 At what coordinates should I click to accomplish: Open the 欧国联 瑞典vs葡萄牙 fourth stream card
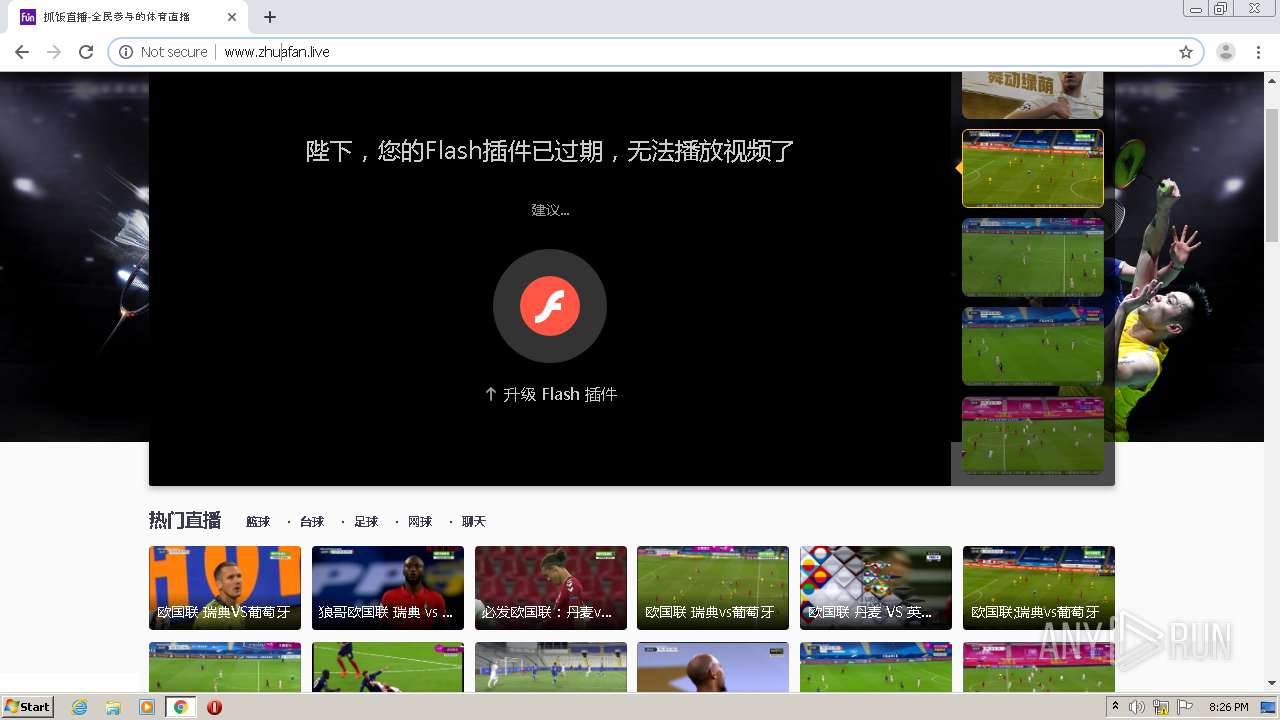(x=713, y=588)
